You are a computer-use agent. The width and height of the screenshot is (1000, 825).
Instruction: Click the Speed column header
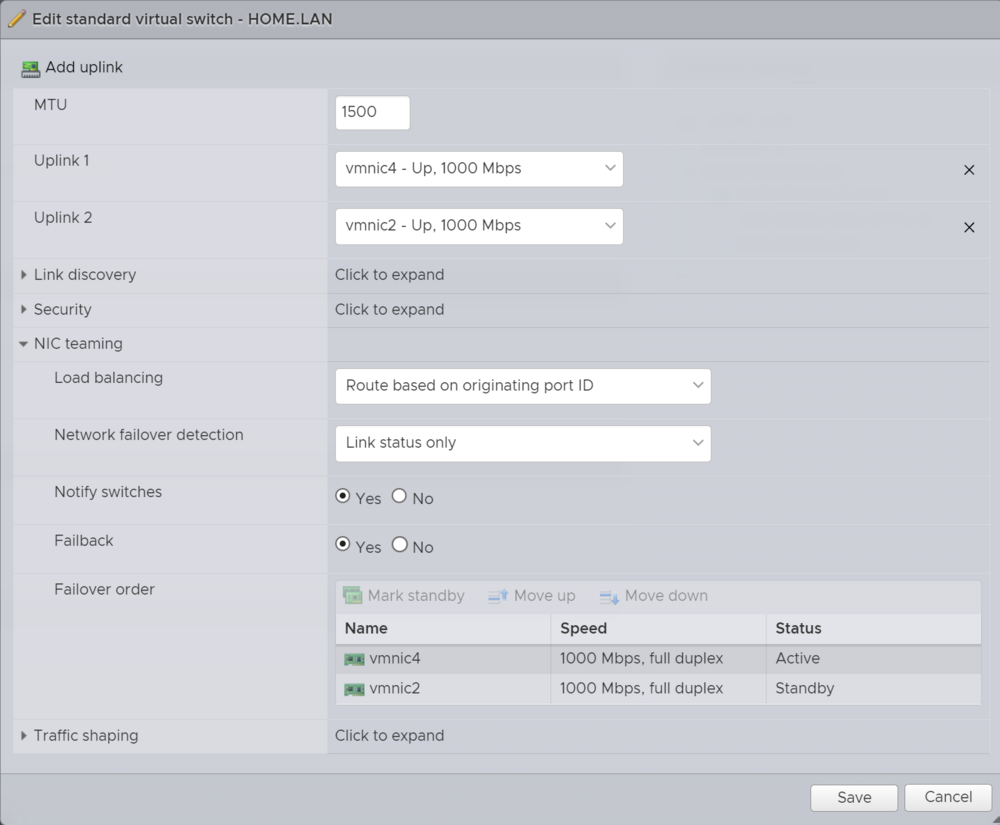point(658,628)
